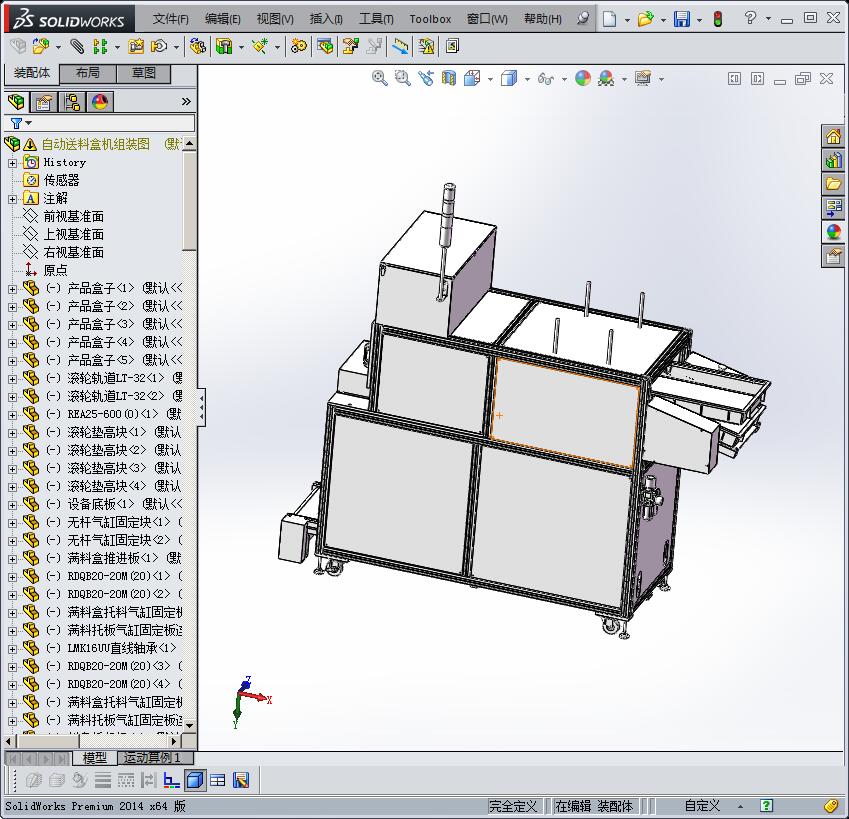This screenshot has width=849, height=819.
Task: Toggle the colored axes icon in bottom toolbar
Action: coord(172,780)
